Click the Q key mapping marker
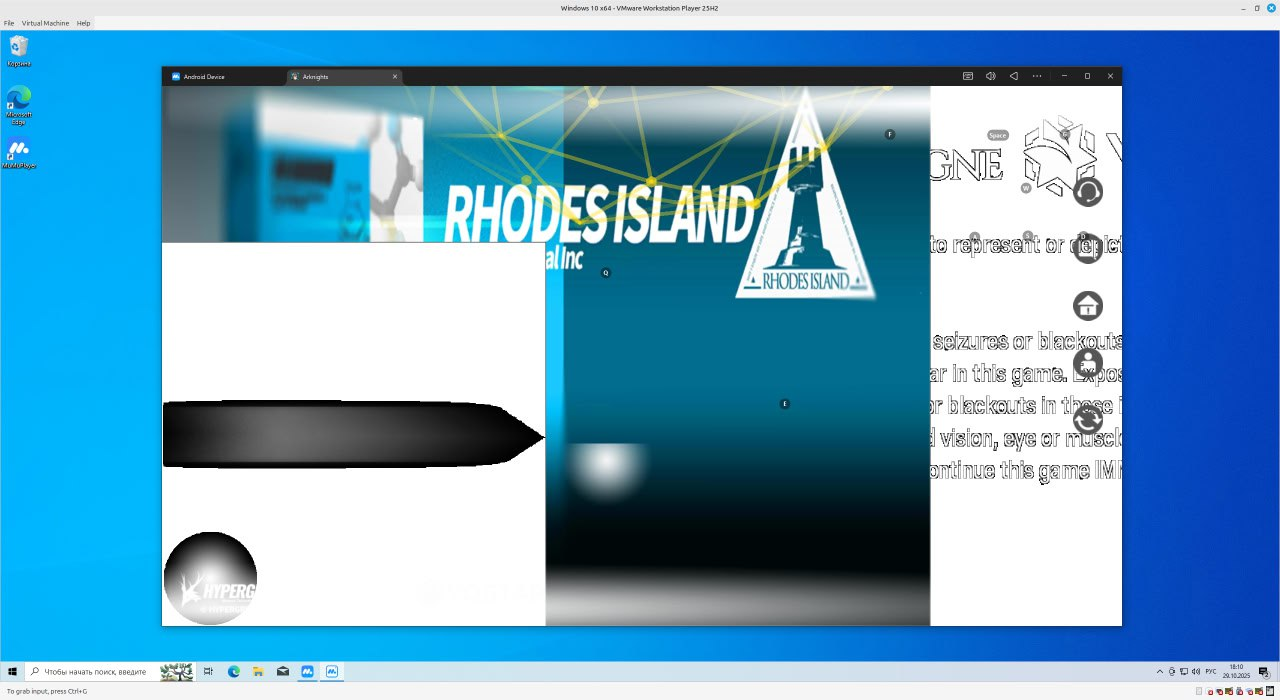1280x700 pixels. [x=605, y=273]
